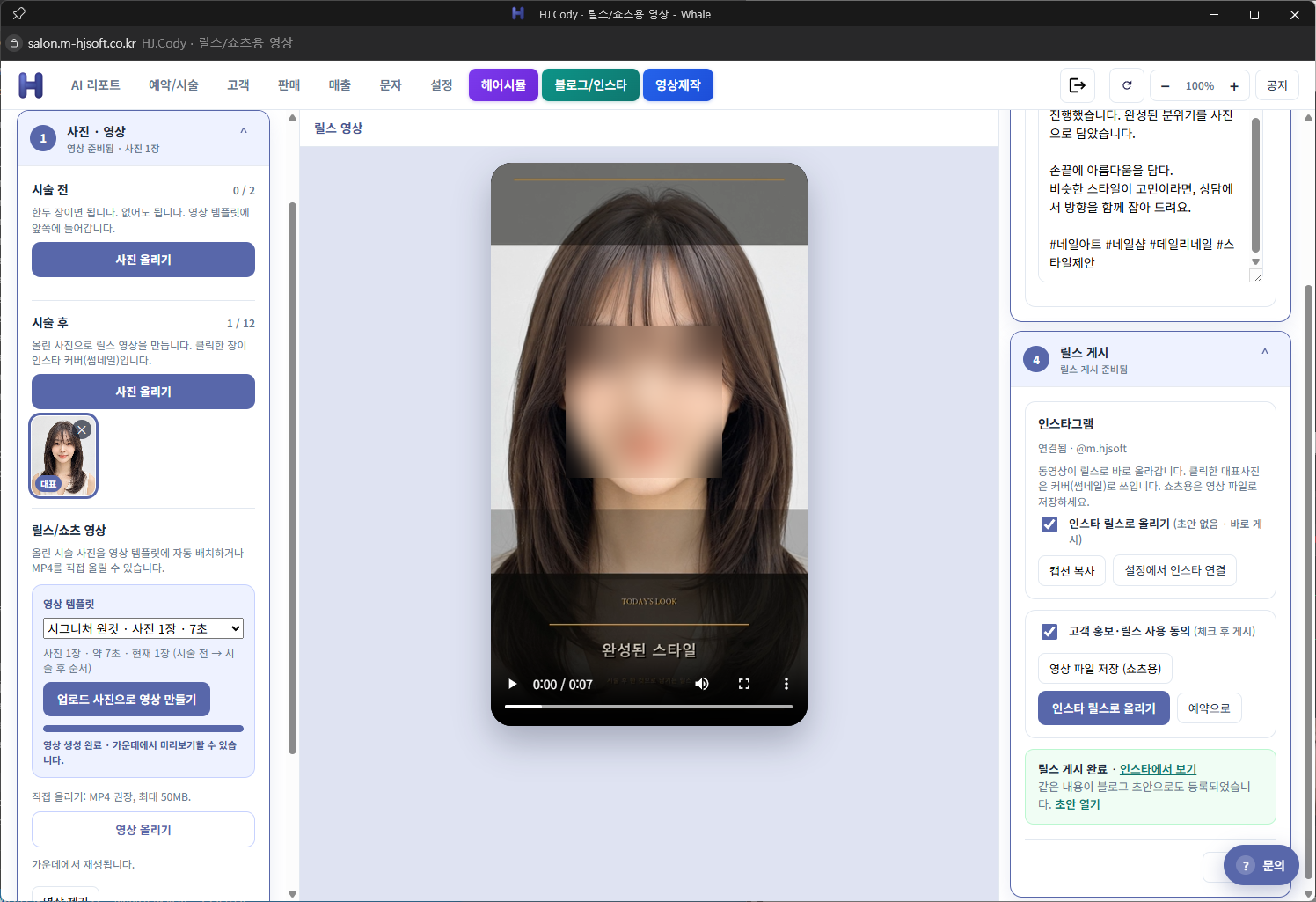This screenshot has height=902, width=1316.
Task: Open the 영상 템플릿 dropdown
Action: (143, 628)
